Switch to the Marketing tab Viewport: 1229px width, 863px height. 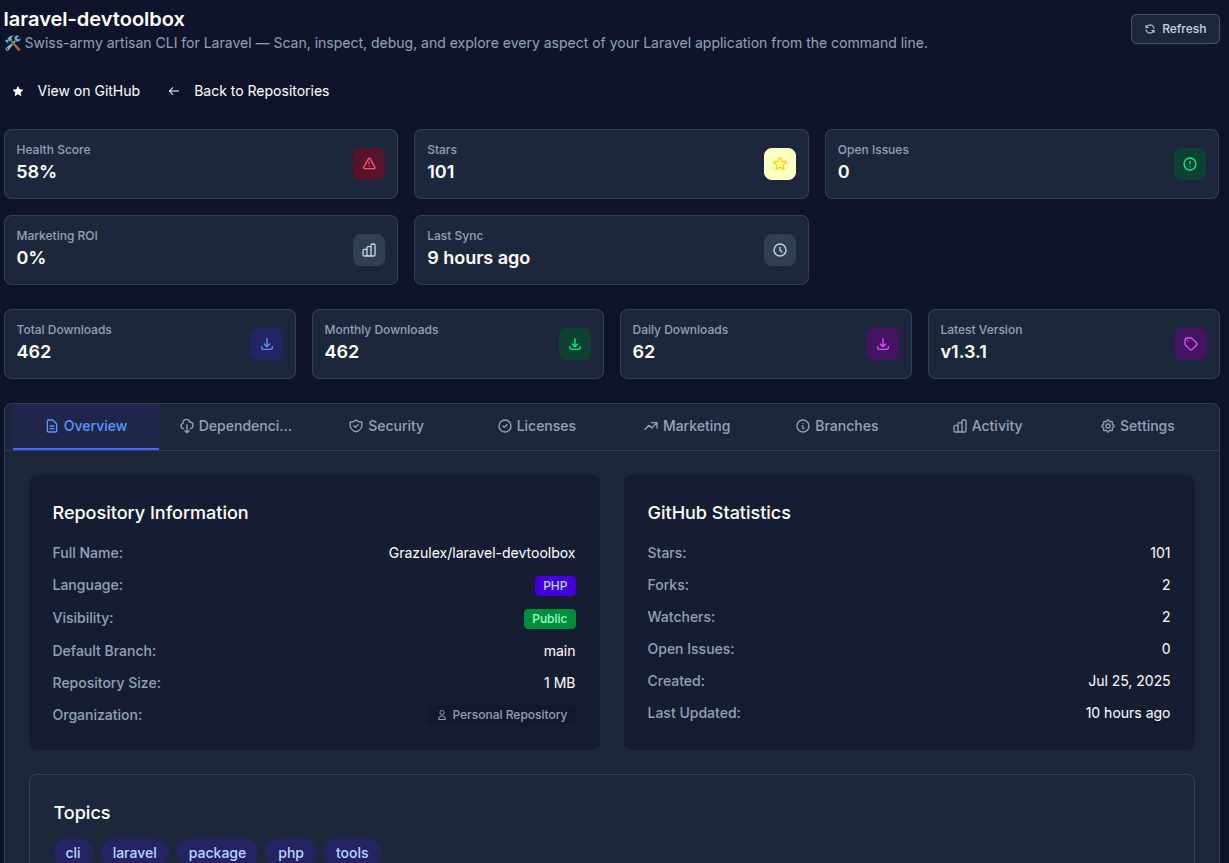coord(687,426)
